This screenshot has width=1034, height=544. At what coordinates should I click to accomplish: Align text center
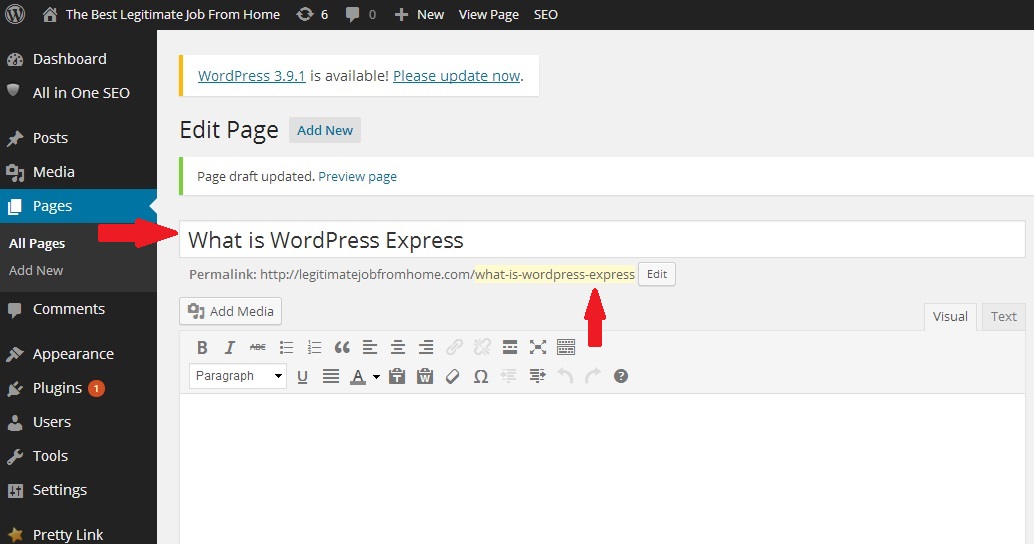pos(398,348)
